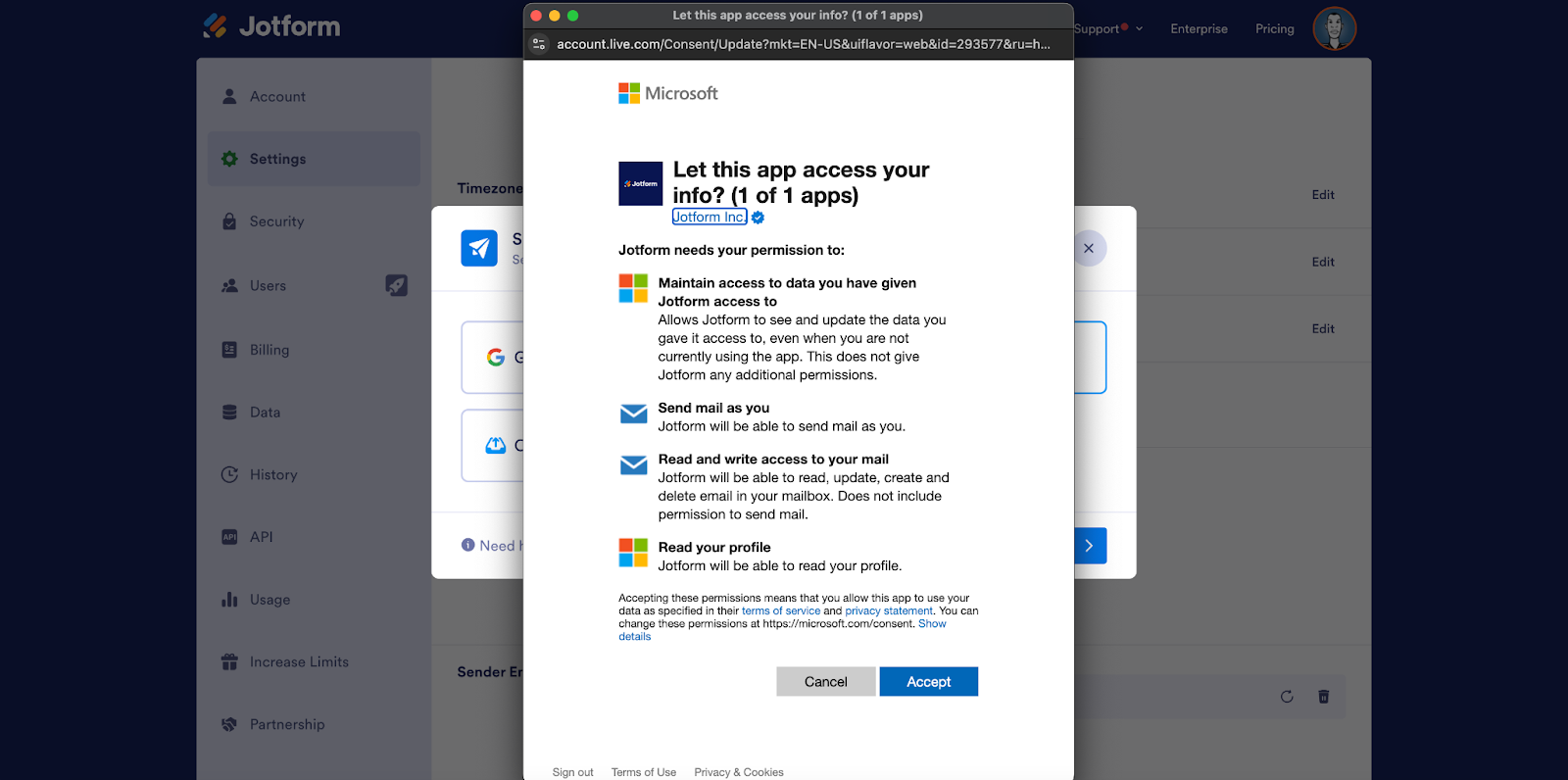The height and width of the screenshot is (780, 1568).
Task: Click Cancel in the Microsoft consent dialog
Action: [826, 682]
